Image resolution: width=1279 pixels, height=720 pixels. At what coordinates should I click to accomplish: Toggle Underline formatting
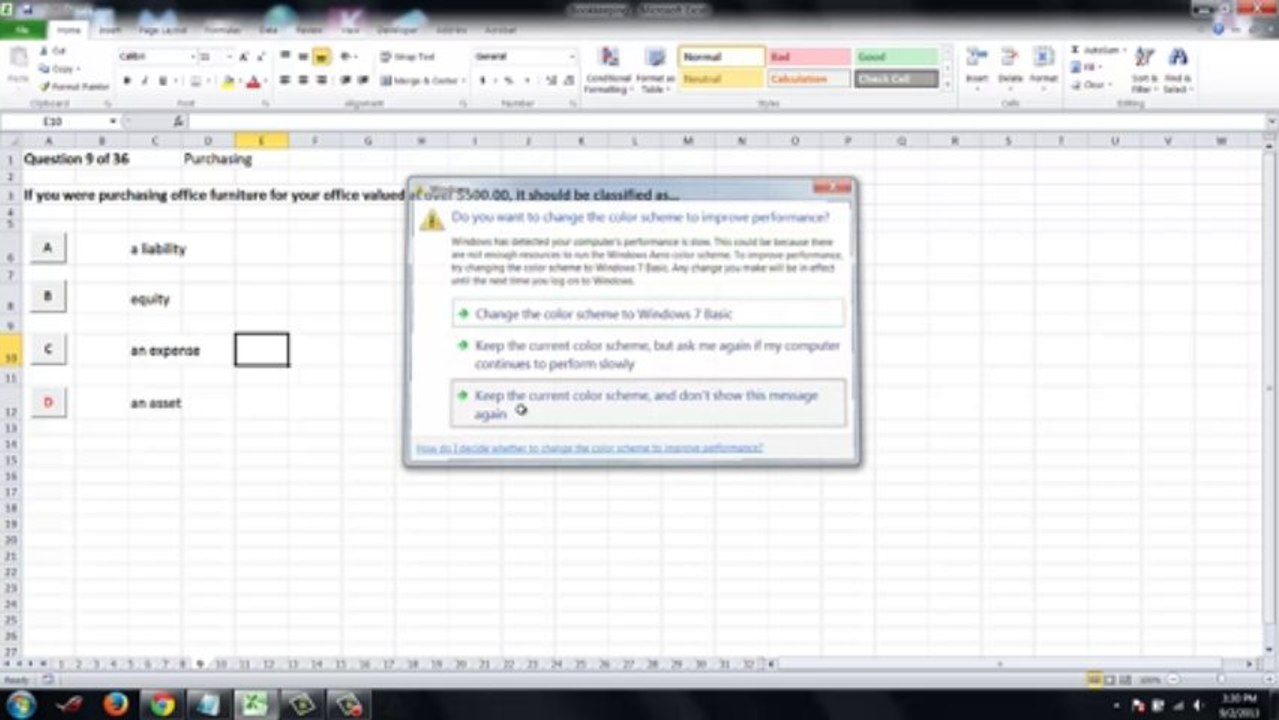tap(163, 80)
